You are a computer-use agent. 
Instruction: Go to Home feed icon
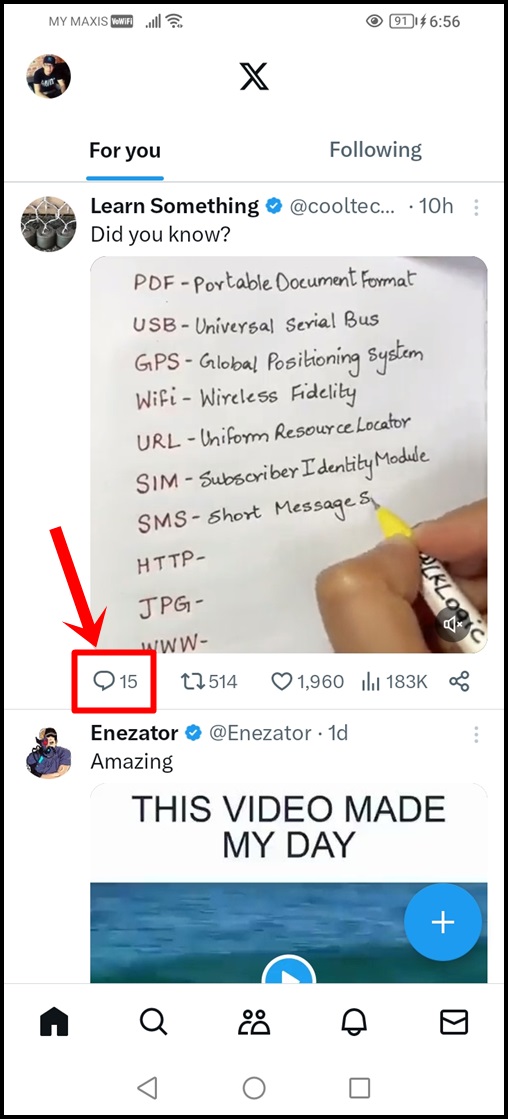[54, 1022]
